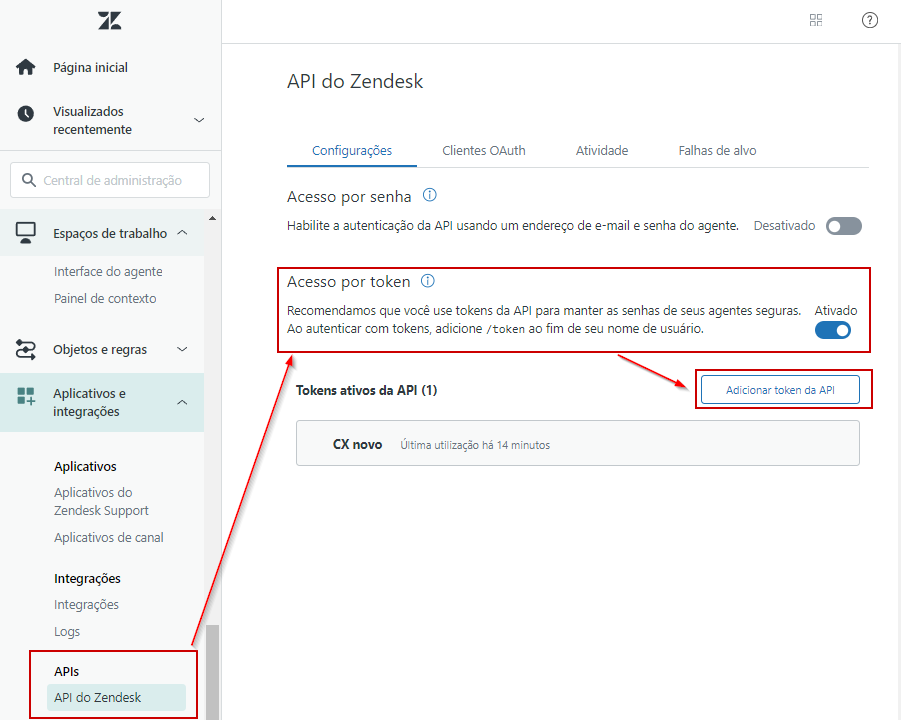Switch to the Falhas de alvo tab
The width and height of the screenshot is (901, 720).
click(717, 151)
